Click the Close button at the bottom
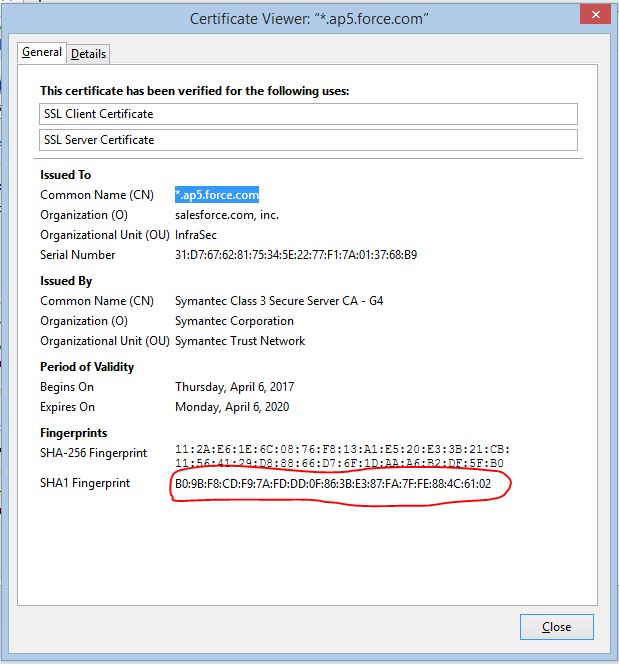The height and width of the screenshot is (664, 619). click(x=556, y=627)
